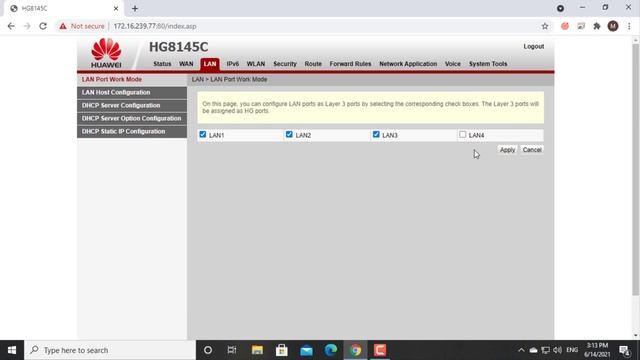Click the address bar URL
The height and width of the screenshot is (360, 640).
[x=155, y=26]
